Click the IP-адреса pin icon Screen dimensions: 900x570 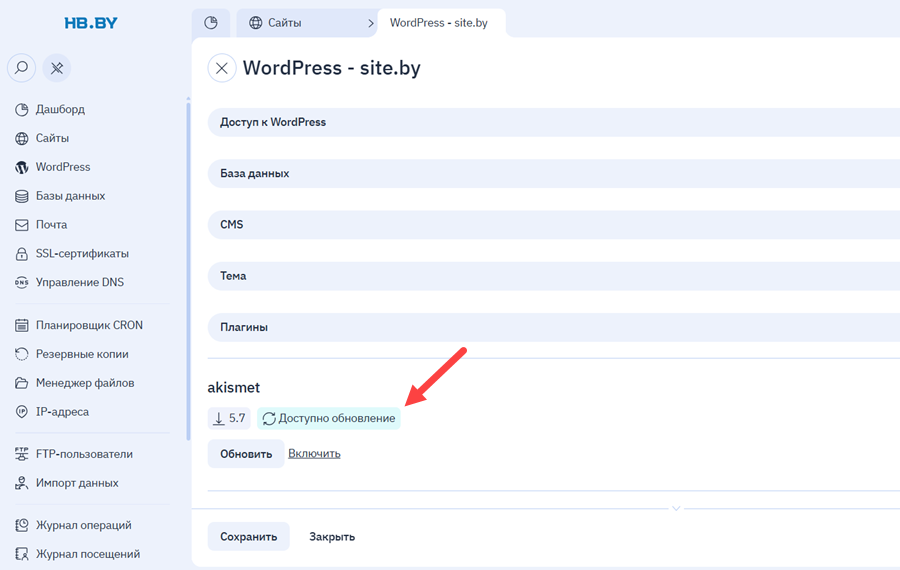pyautogui.click(x=22, y=412)
